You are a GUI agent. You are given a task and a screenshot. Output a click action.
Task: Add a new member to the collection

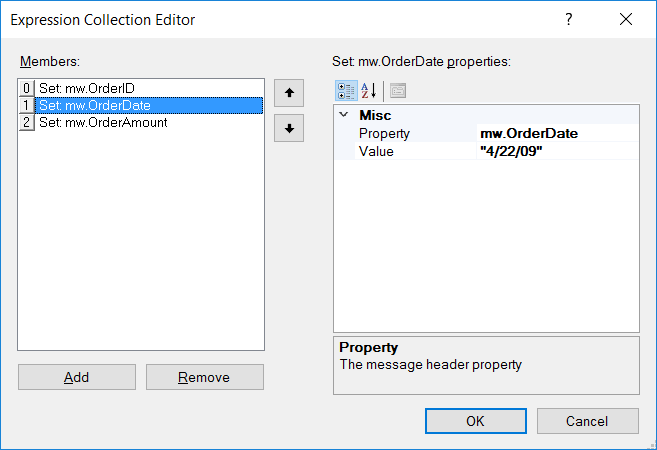(77, 377)
